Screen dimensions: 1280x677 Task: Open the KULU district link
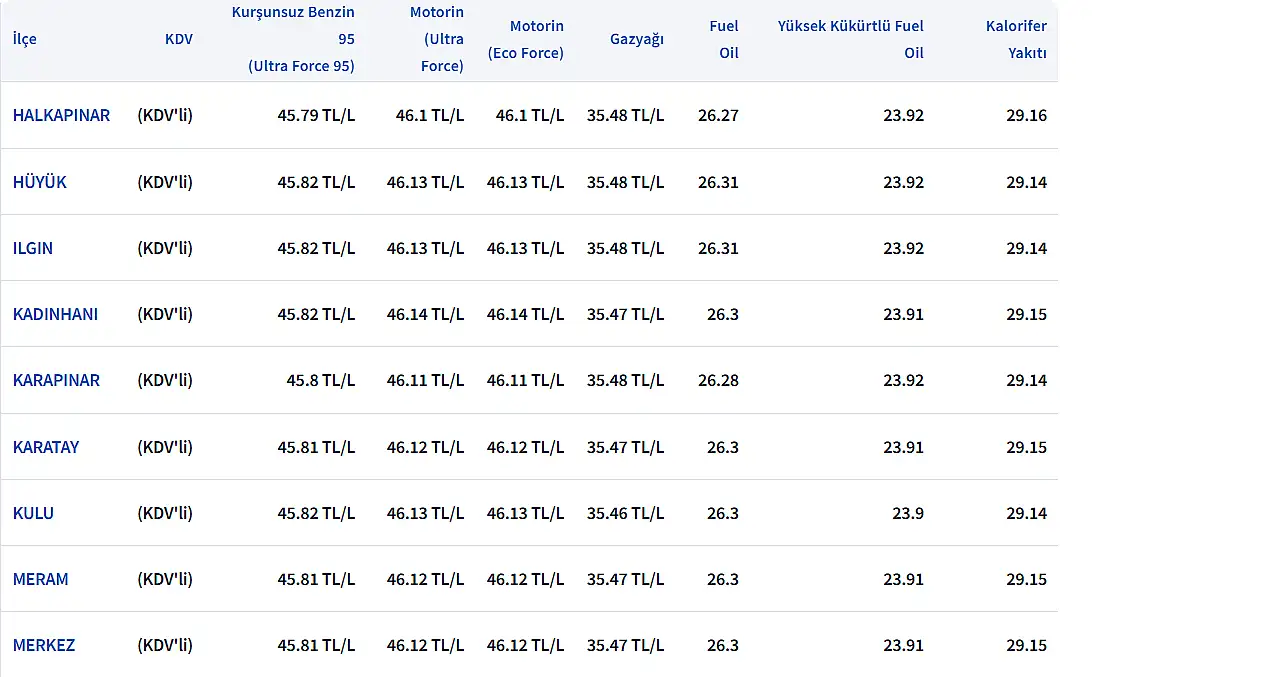(x=33, y=513)
